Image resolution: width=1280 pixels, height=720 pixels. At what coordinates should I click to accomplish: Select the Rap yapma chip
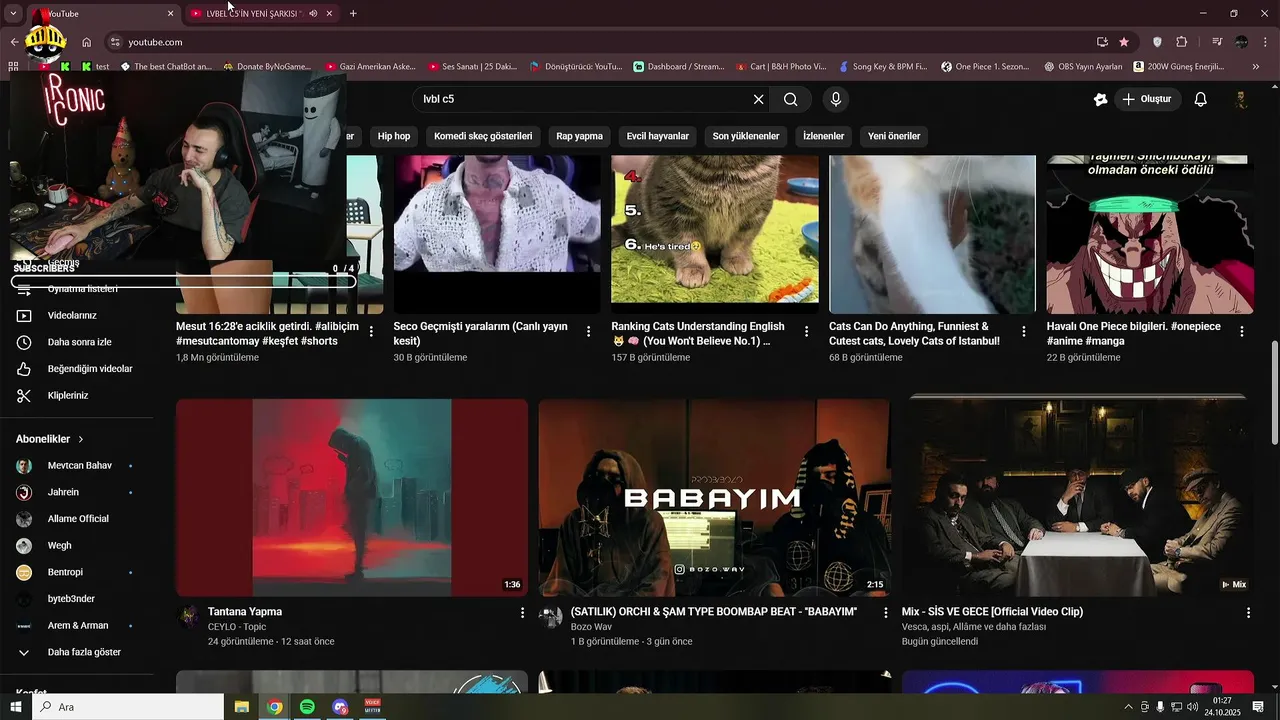(580, 136)
